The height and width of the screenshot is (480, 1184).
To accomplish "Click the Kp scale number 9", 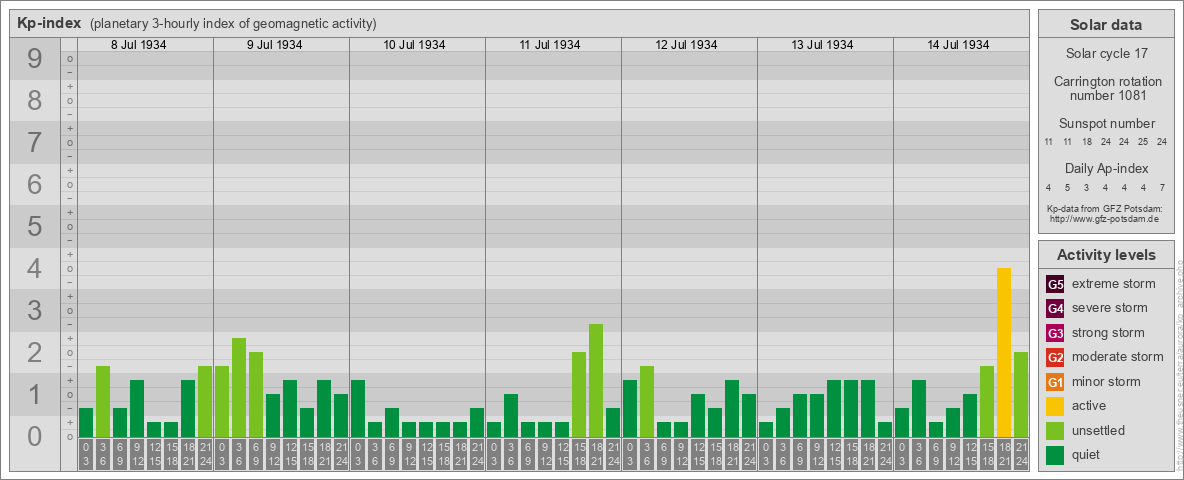I will (x=35, y=59).
